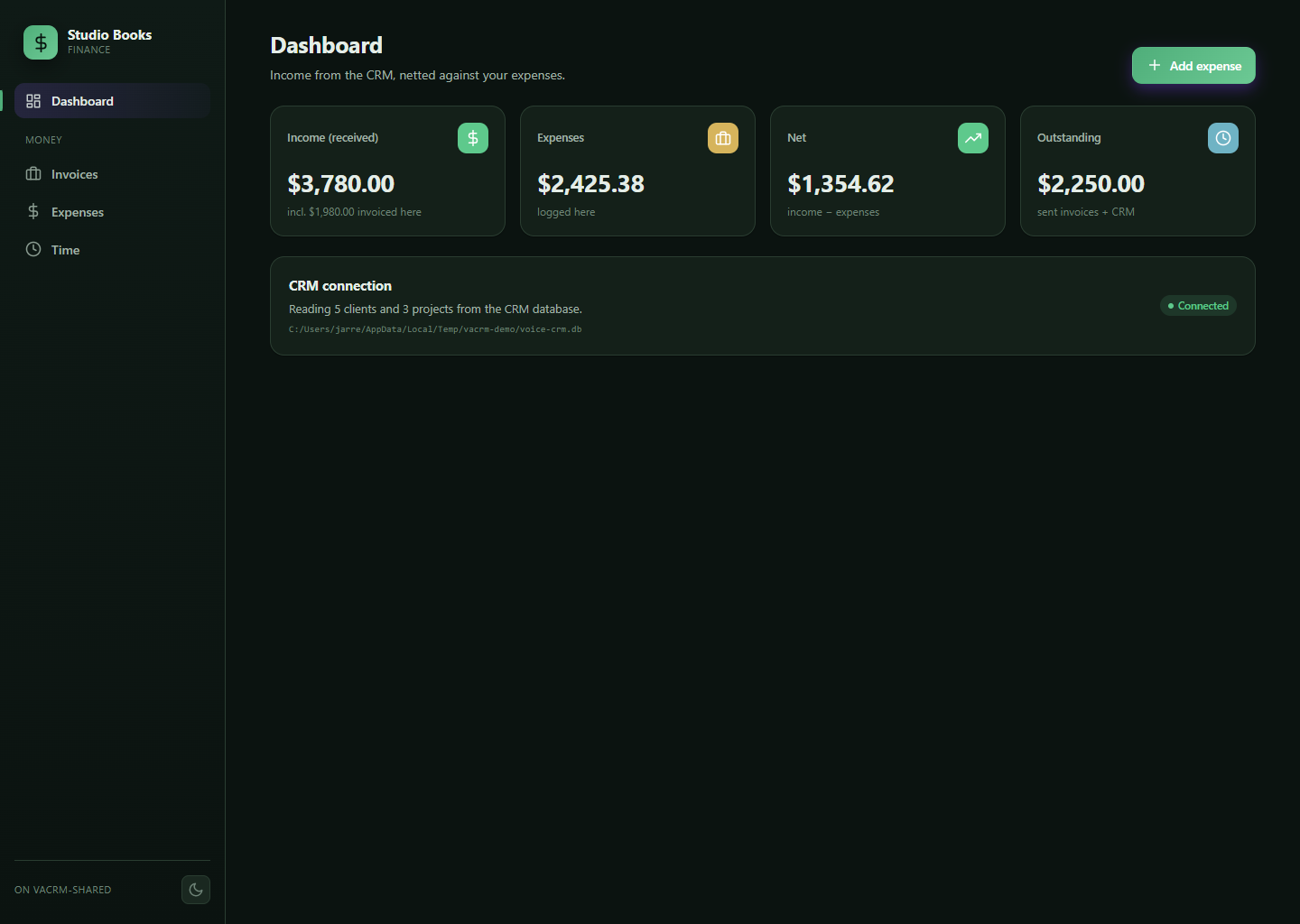The height and width of the screenshot is (924, 1300).
Task: Click the 'sent invoices + CRM' caption
Action: click(1086, 212)
